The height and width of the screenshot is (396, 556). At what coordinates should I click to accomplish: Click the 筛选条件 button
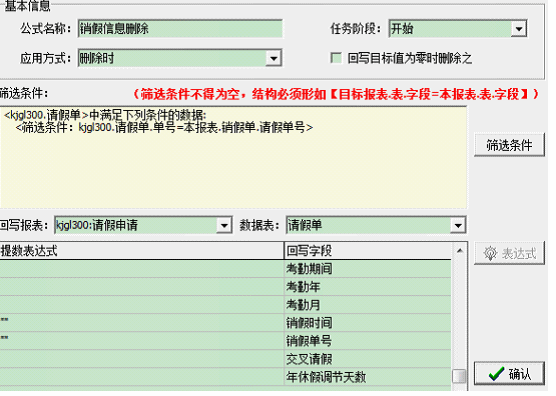coord(509,145)
